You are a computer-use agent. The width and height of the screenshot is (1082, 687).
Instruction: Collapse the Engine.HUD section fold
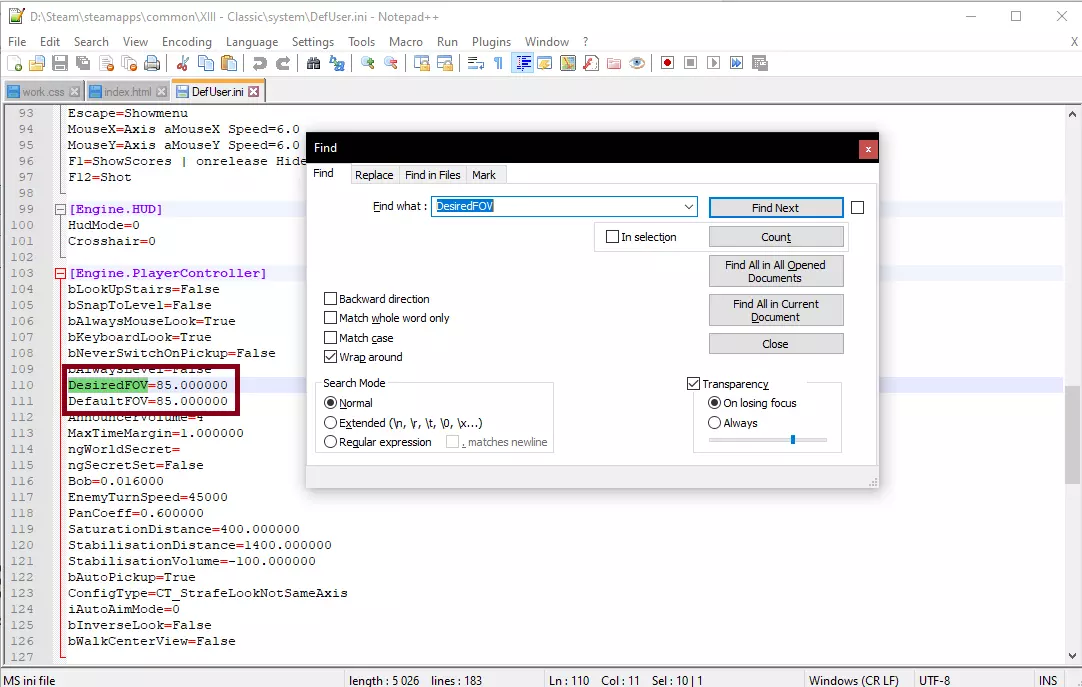tap(60, 209)
